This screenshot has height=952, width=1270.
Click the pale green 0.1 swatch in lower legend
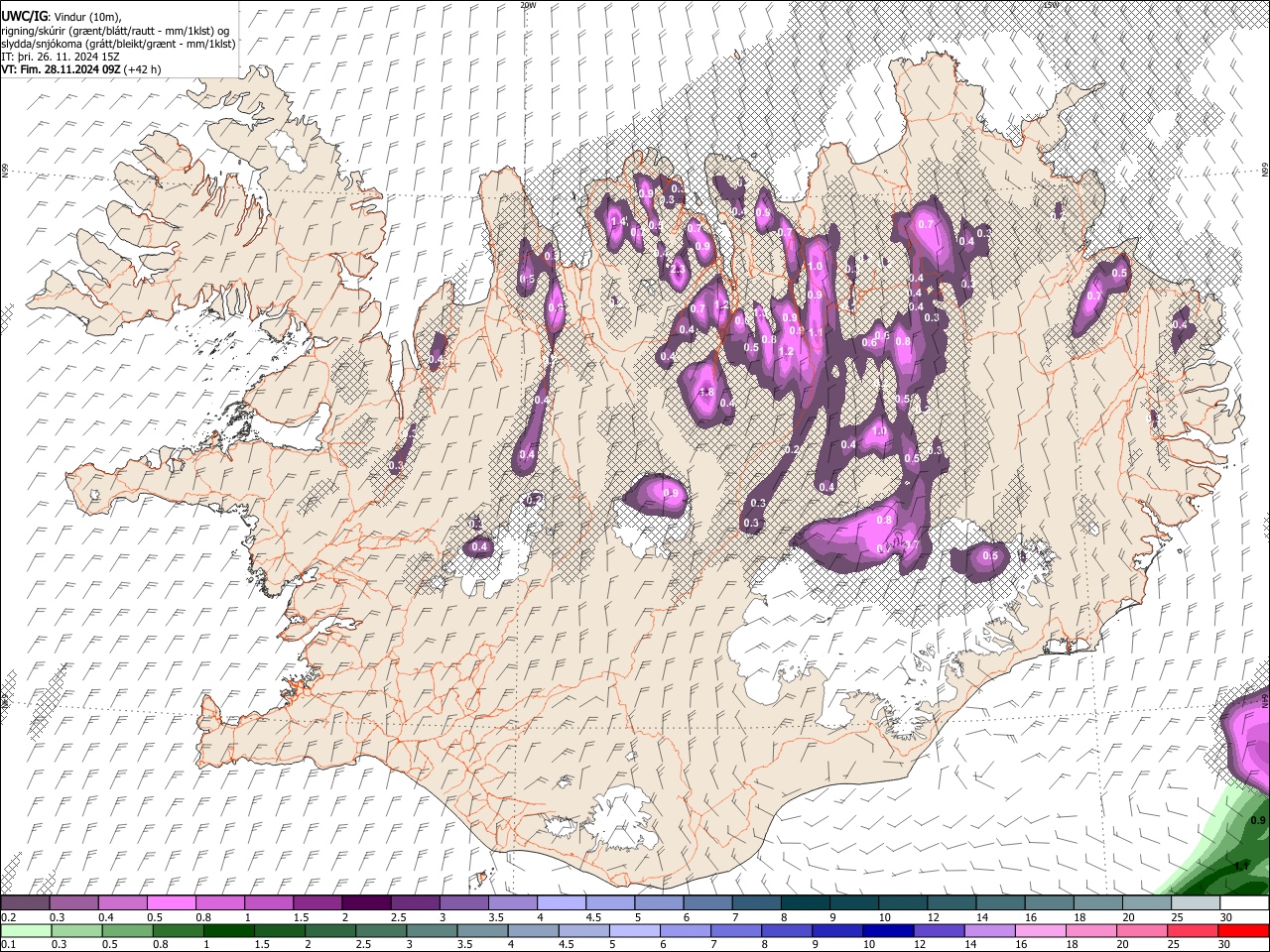(x=26, y=930)
